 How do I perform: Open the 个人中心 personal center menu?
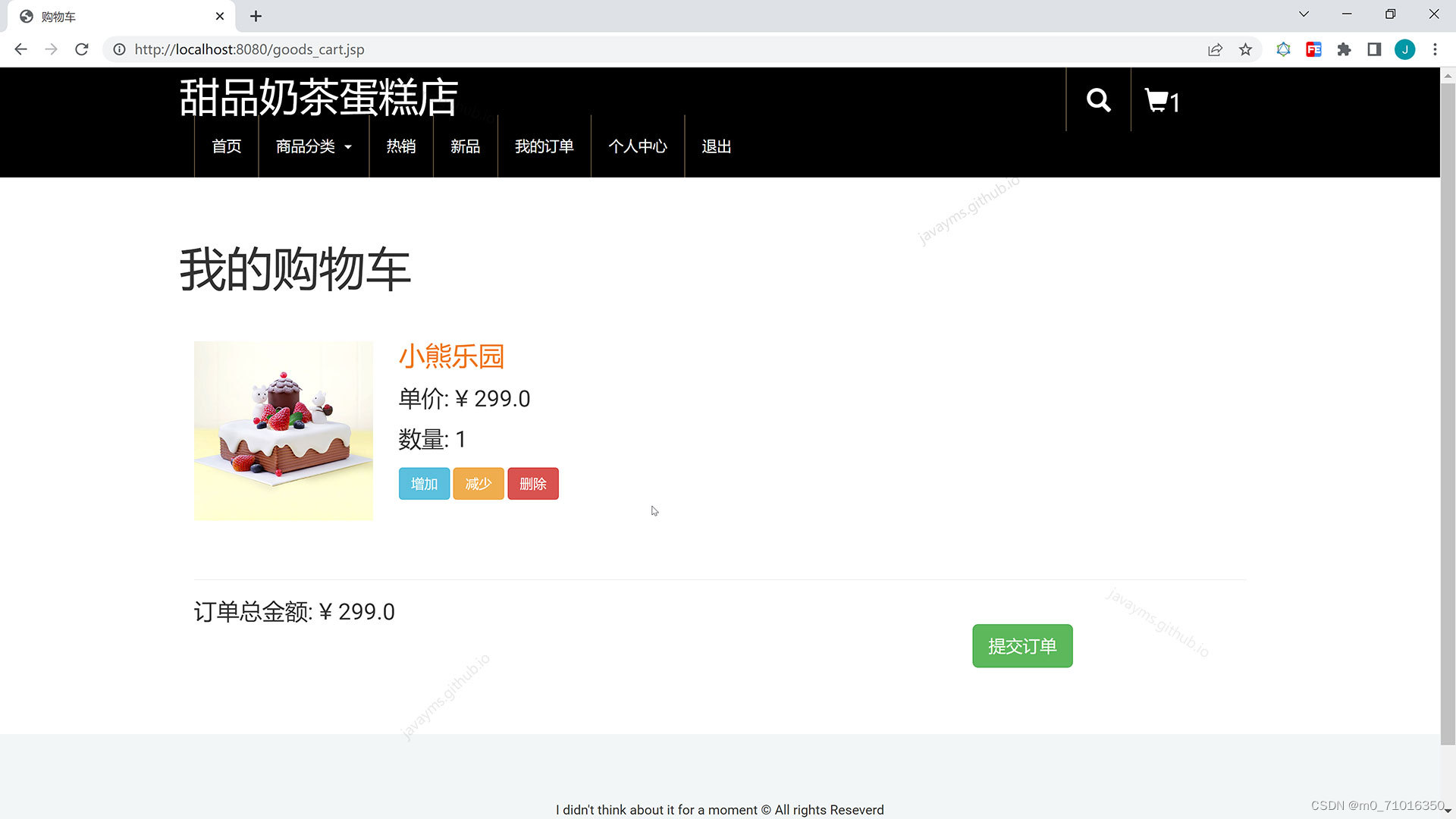[638, 146]
